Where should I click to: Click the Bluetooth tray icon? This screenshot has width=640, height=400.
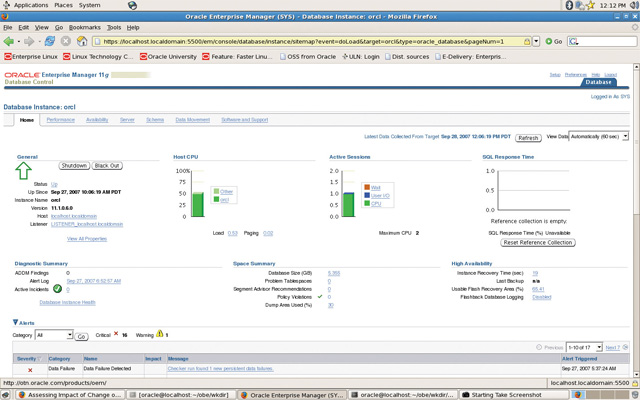(x=569, y=5)
